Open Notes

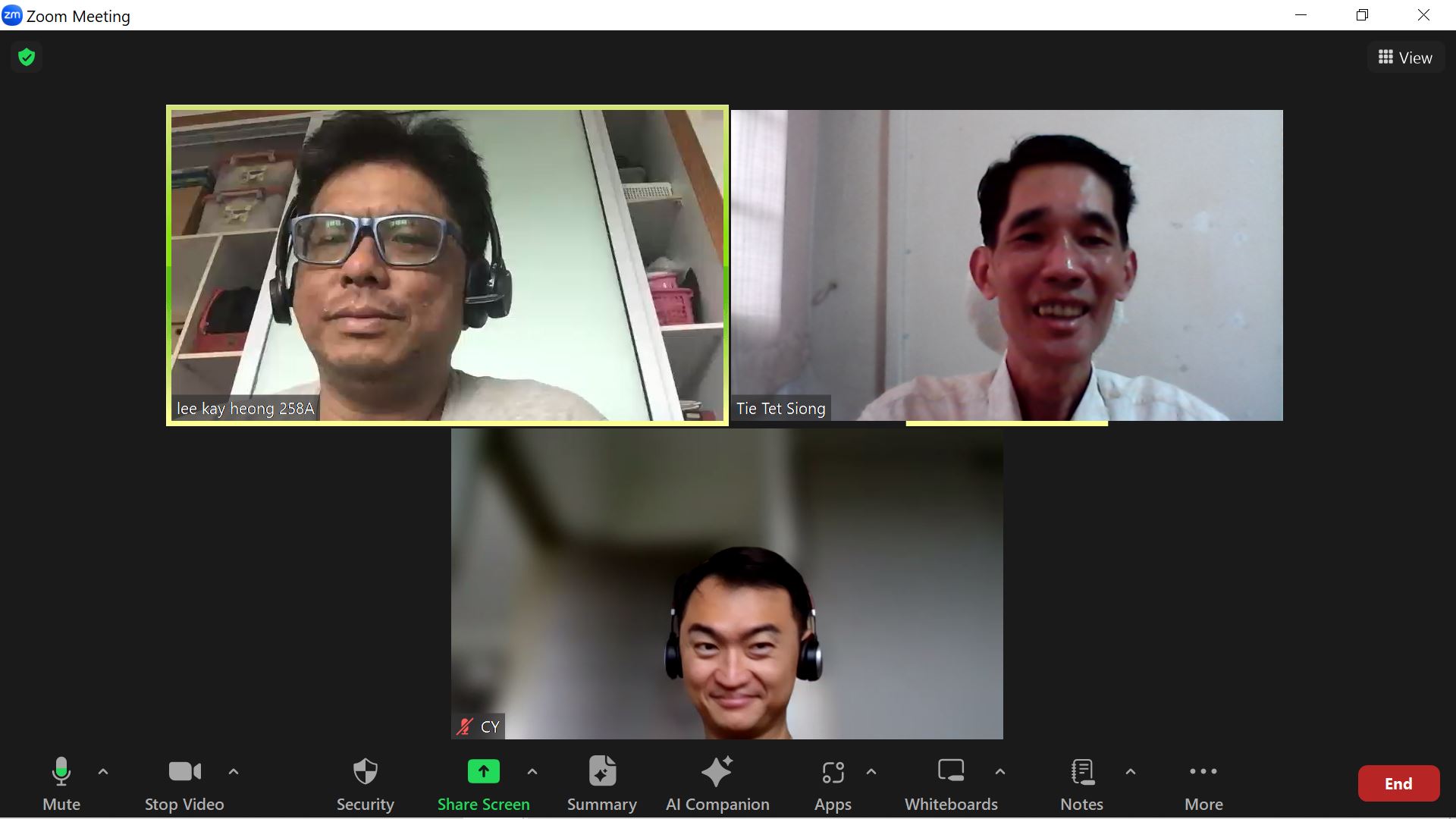point(1082,784)
